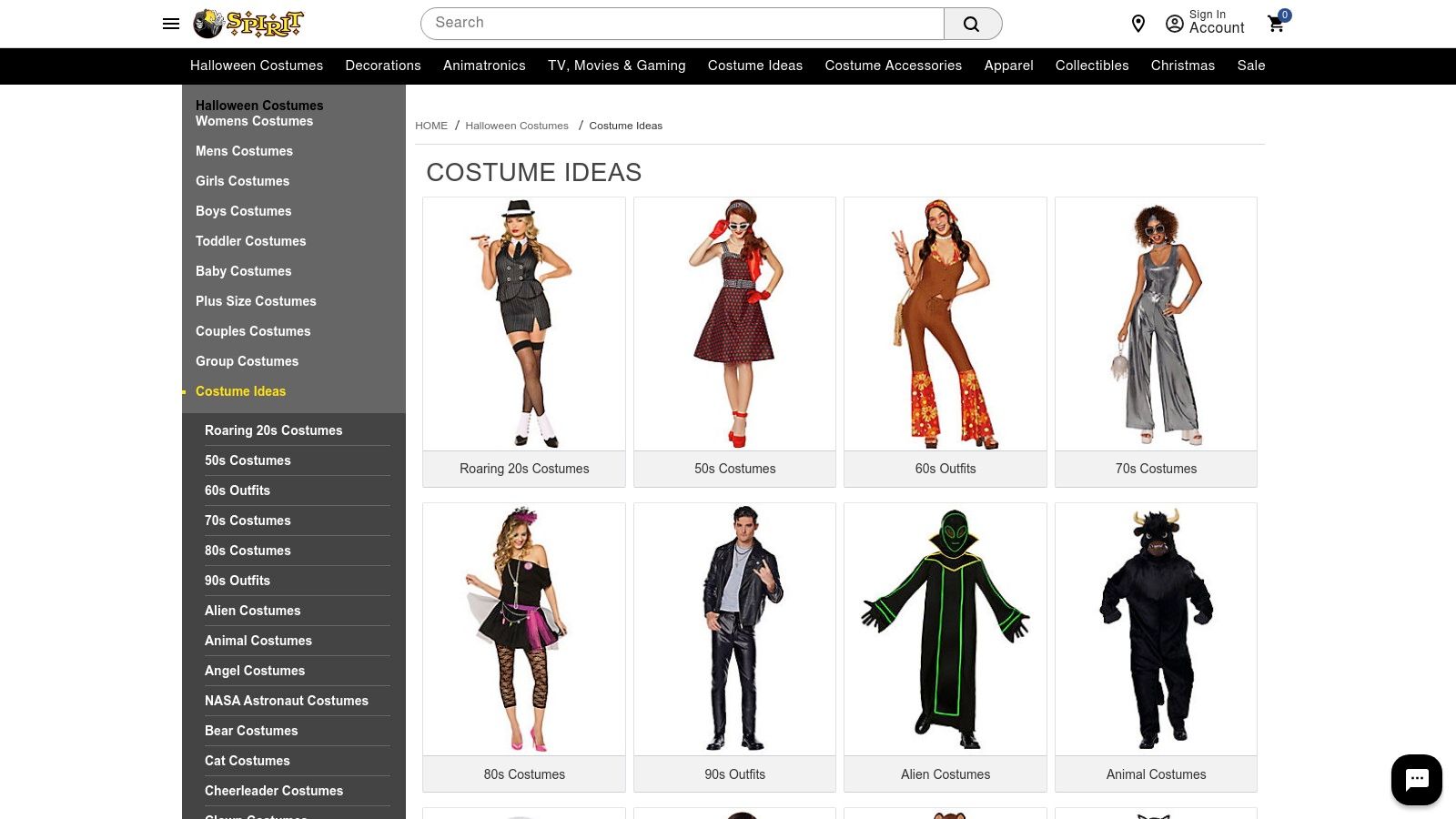Open the 70s Costumes thumbnail image
1456x819 pixels.
click(1157, 324)
